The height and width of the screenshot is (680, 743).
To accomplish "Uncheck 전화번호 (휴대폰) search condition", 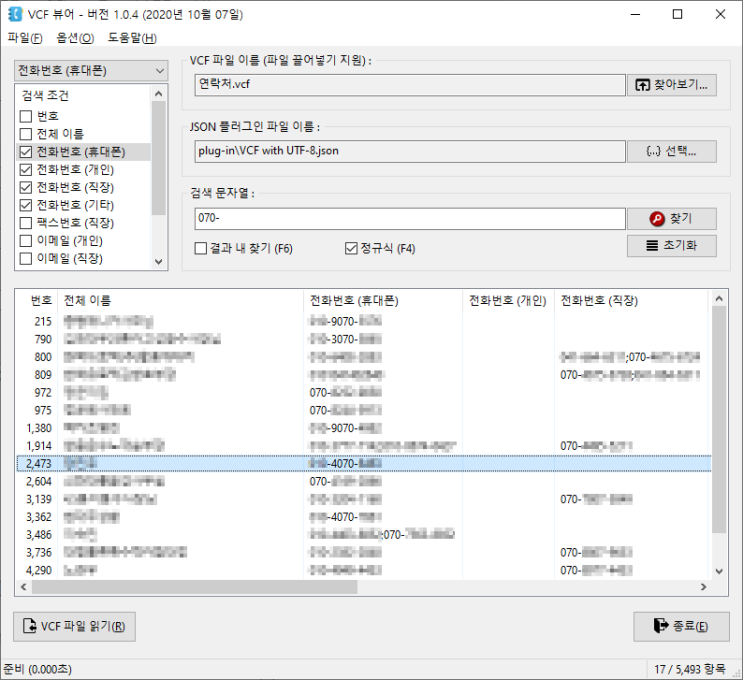I will click(x=26, y=152).
